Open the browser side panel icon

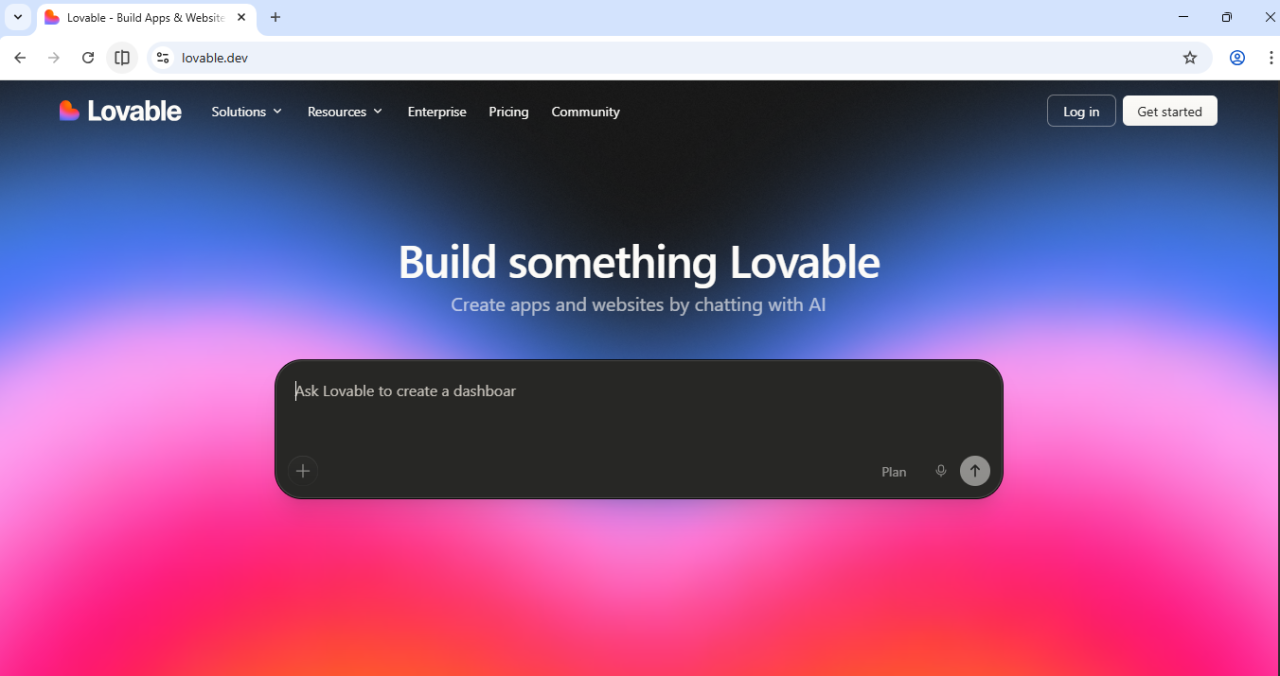pyautogui.click(x=122, y=58)
